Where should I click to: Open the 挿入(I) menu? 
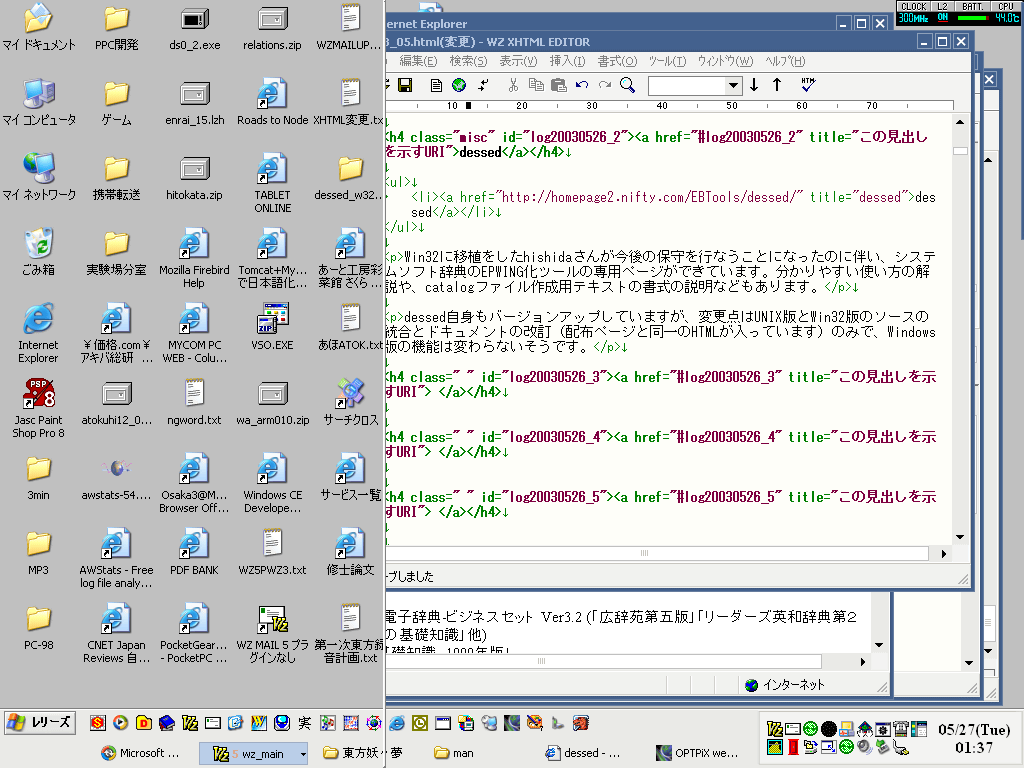[x=567, y=61]
